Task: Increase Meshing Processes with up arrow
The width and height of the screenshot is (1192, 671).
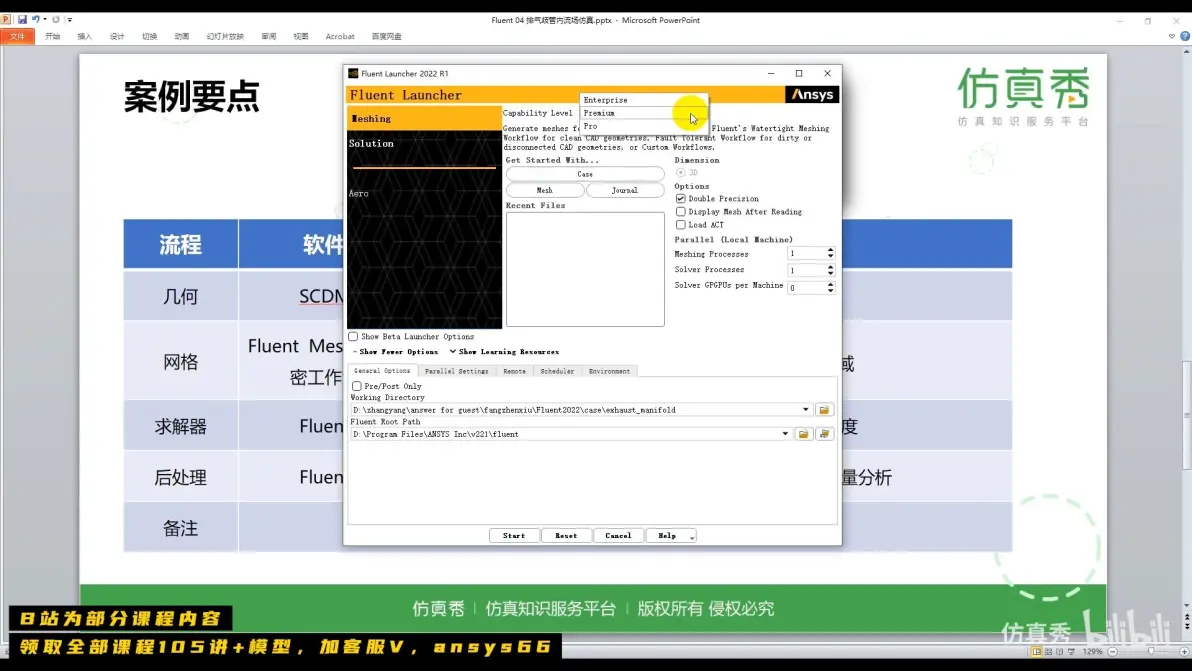Action: (x=830, y=250)
